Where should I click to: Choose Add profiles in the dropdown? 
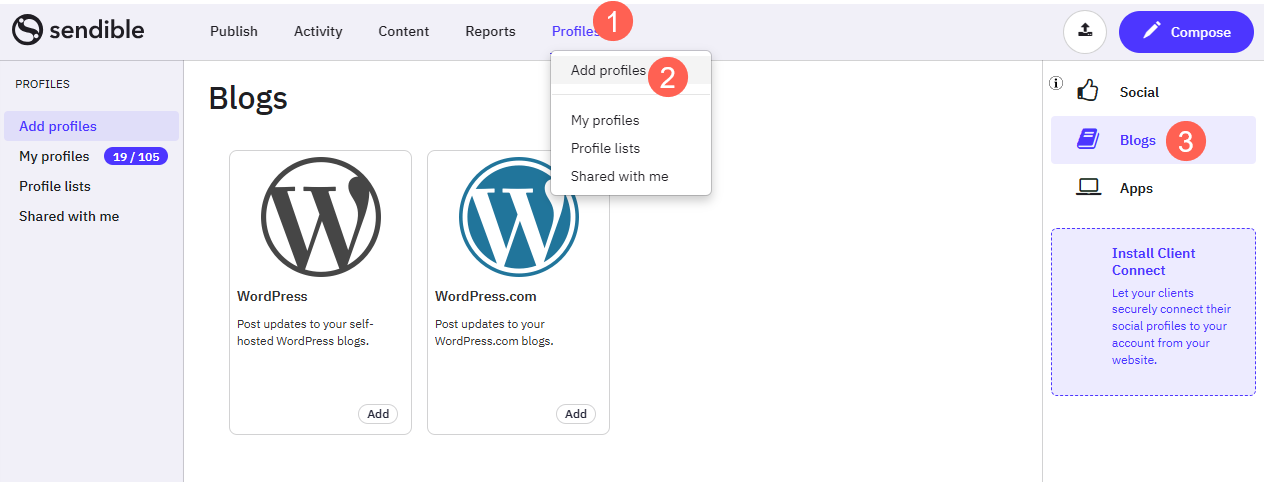tap(630, 70)
